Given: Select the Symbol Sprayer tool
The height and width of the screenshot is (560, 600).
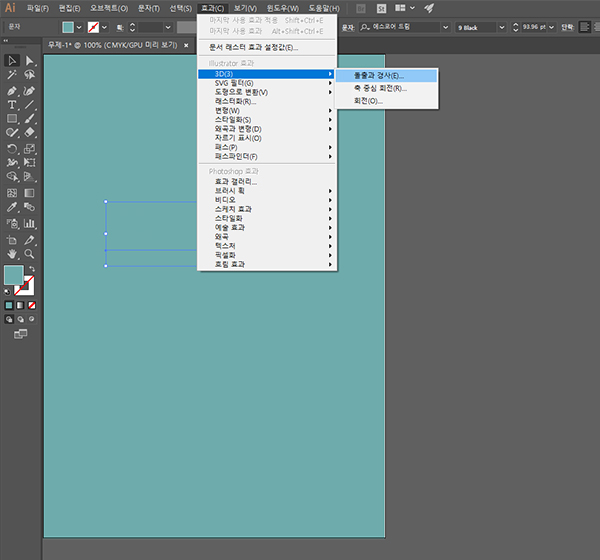Looking at the screenshot, I should click(x=12, y=223).
